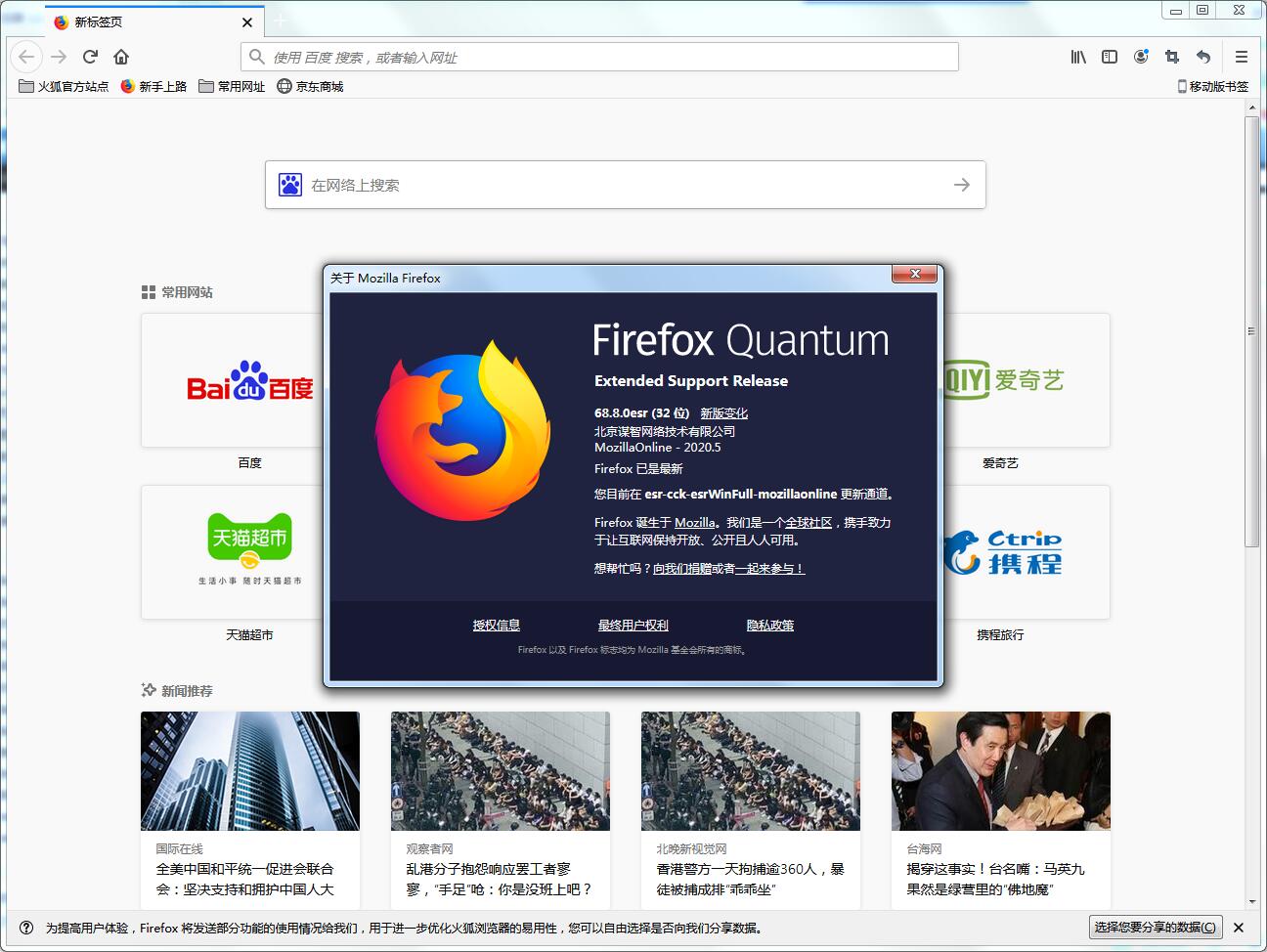The image size is (1267, 952).
Task: Click the undo arrow toolbar icon
Action: click(1203, 57)
